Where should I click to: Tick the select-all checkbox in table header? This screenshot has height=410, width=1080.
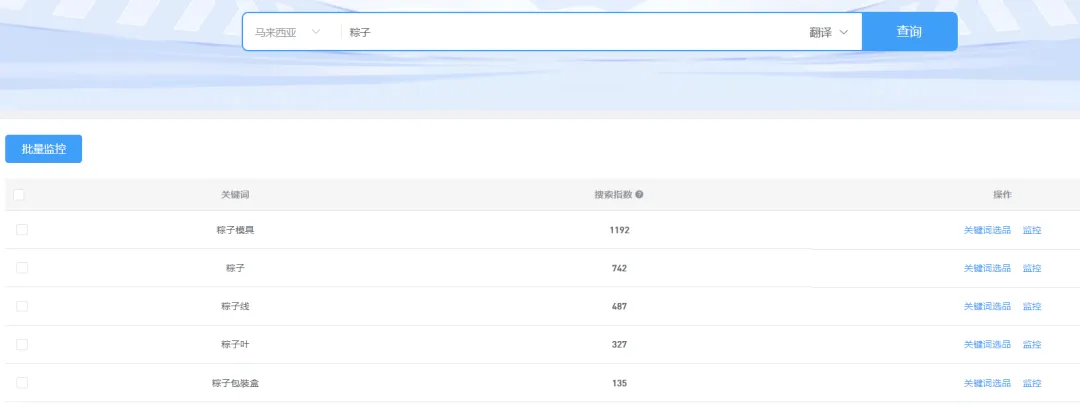click(19, 195)
